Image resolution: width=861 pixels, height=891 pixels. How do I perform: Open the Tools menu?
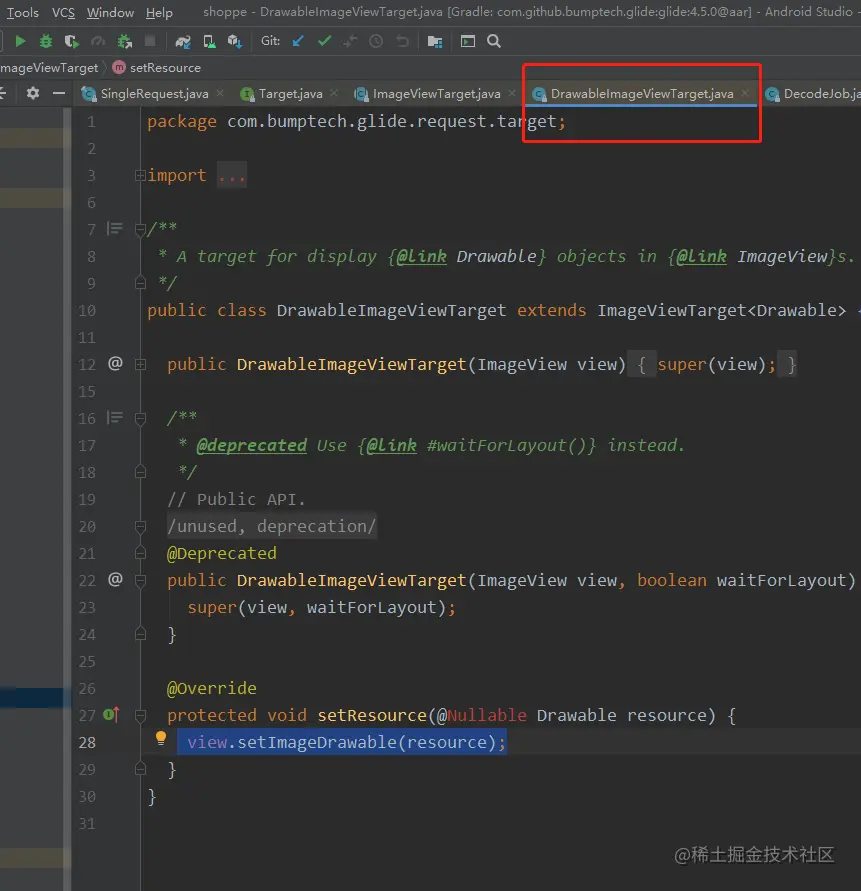click(x=23, y=13)
